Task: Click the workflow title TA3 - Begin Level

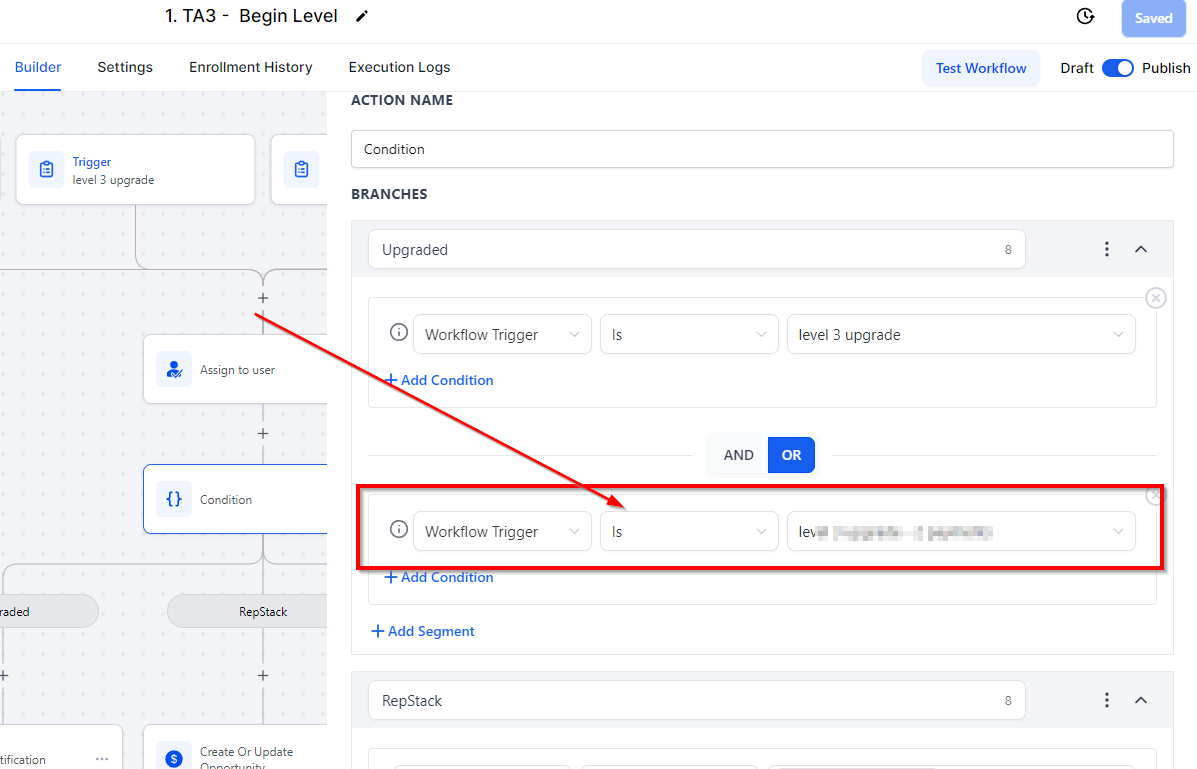Action: pyautogui.click(x=251, y=16)
